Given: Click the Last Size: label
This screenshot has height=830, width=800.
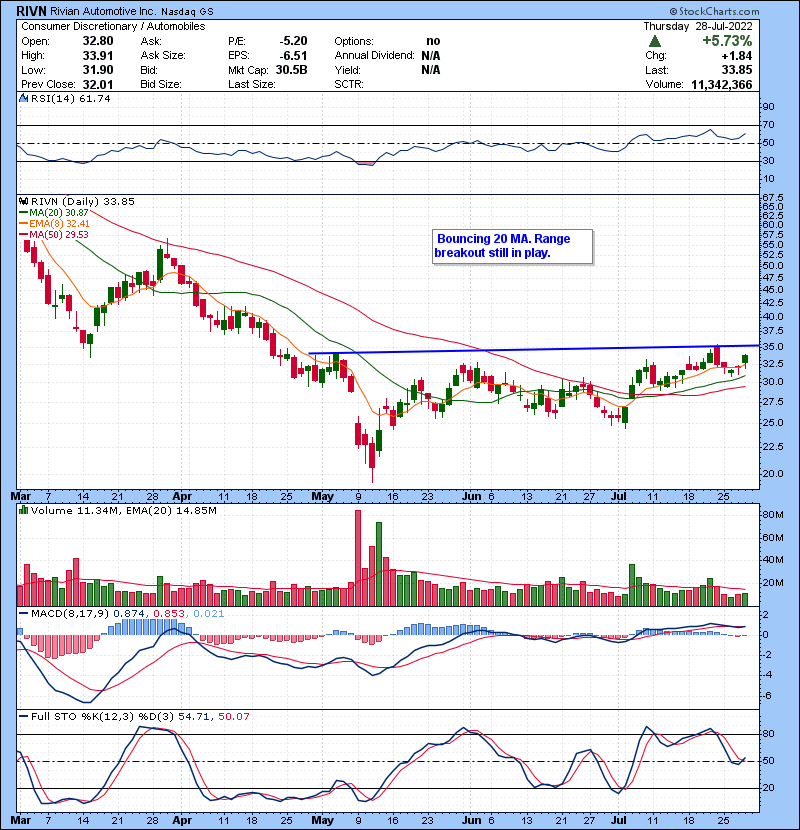Looking at the screenshot, I should (251, 84).
